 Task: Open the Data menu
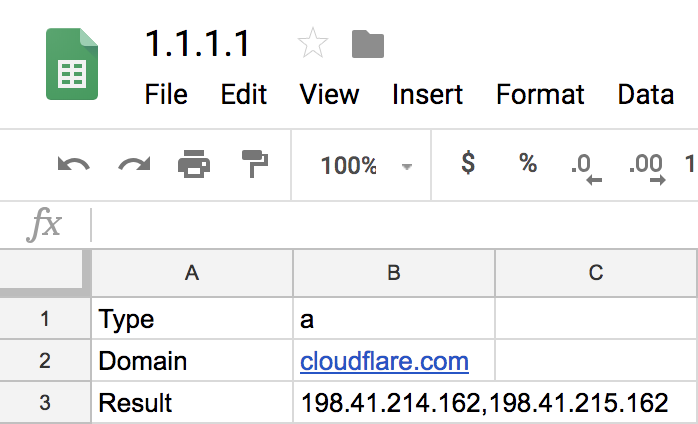645,95
